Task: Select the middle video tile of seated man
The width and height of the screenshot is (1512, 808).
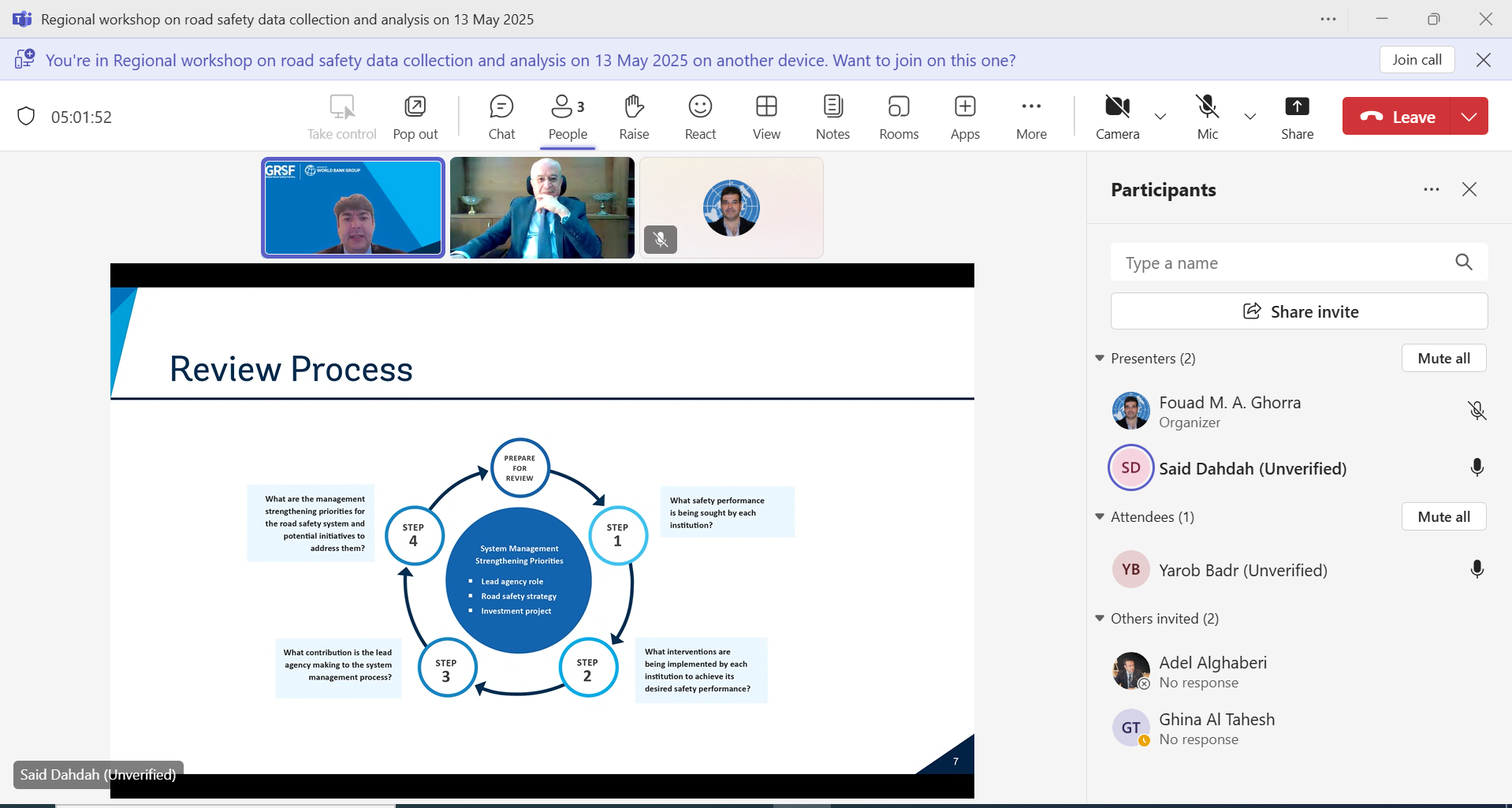Action: click(542, 207)
